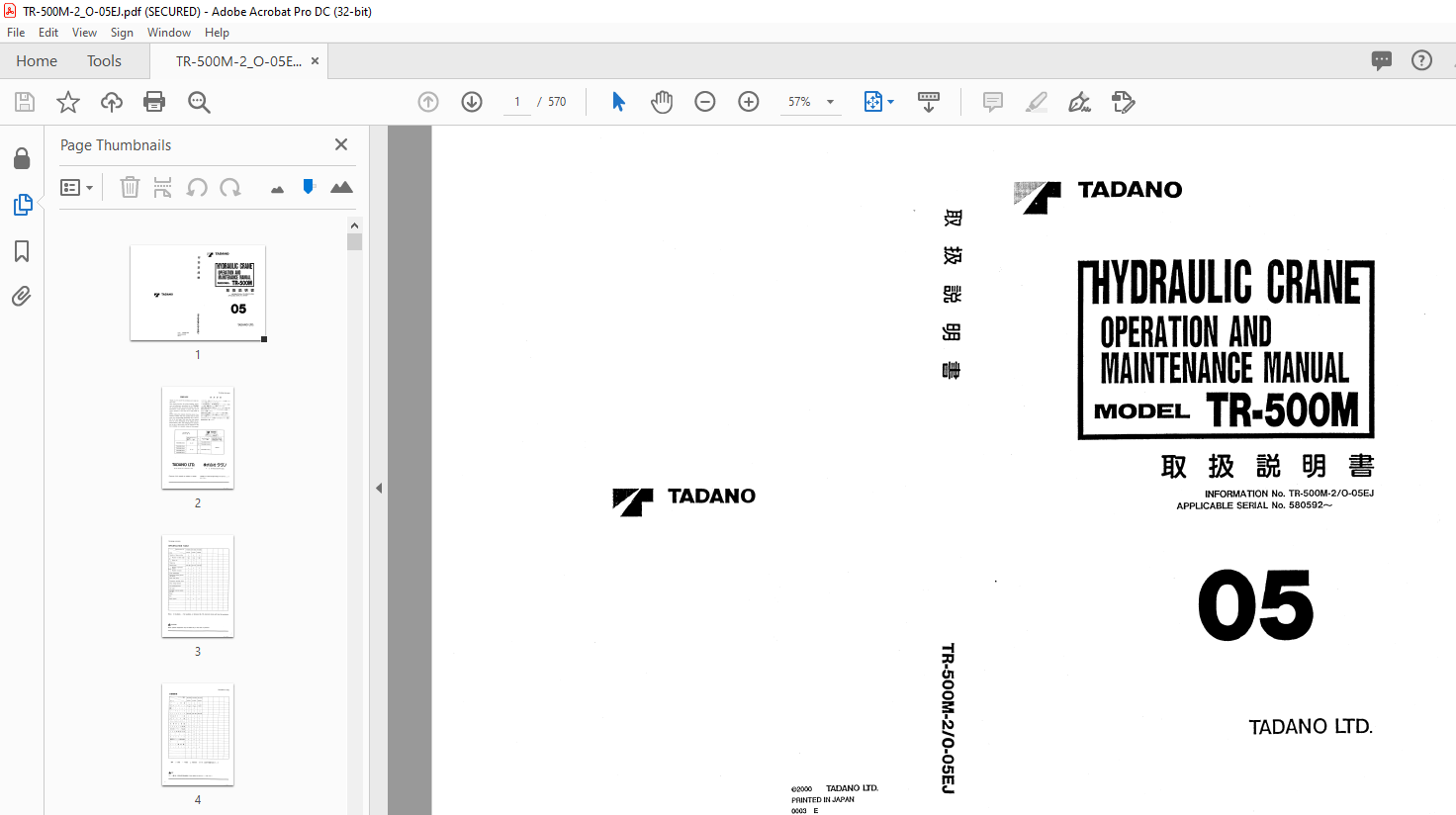Viewport: 1456px width, 815px height.
Task: Insert or extract pages icon in thumbnails panel
Action: pyautogui.click(x=163, y=187)
